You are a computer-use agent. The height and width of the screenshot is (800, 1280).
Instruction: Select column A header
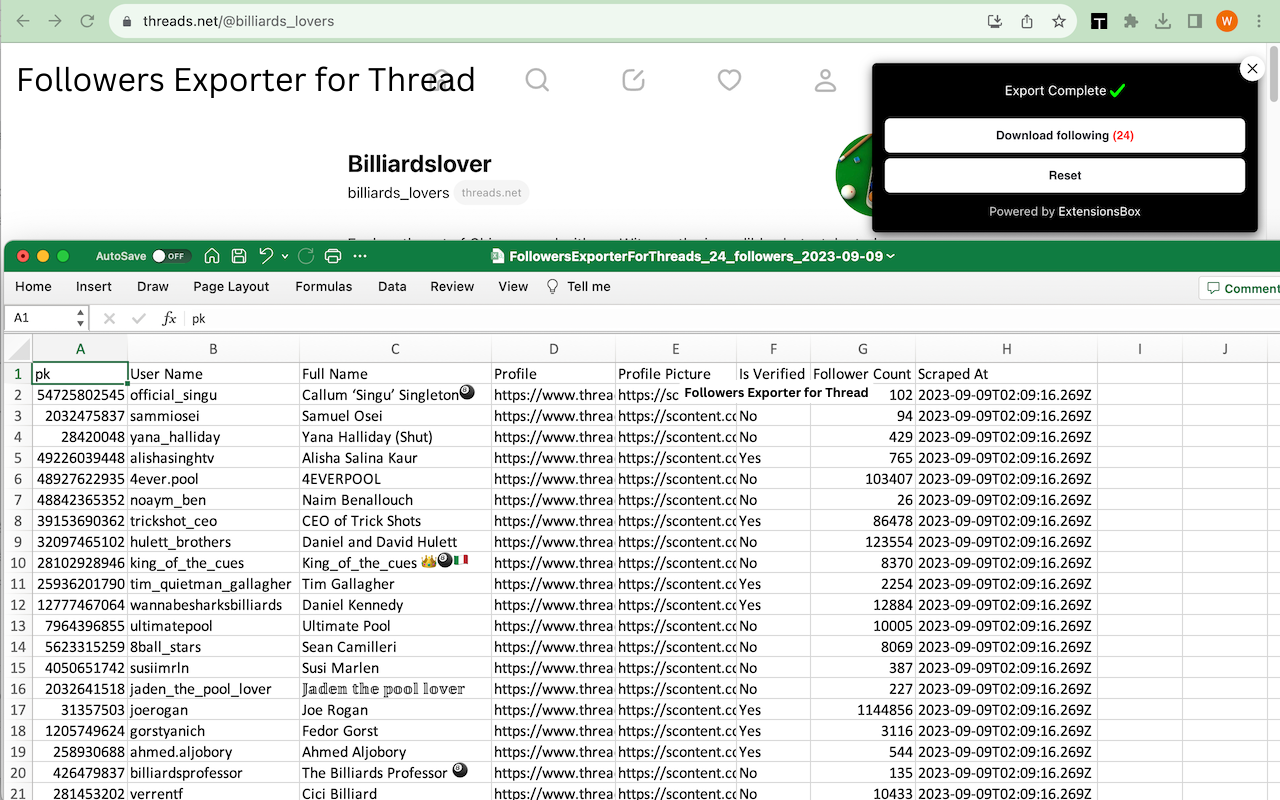80,349
